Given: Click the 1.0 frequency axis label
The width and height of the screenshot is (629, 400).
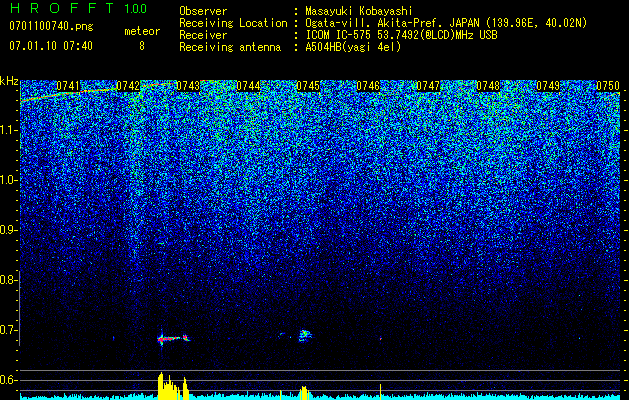Looking at the screenshot, I should [x=8, y=180].
